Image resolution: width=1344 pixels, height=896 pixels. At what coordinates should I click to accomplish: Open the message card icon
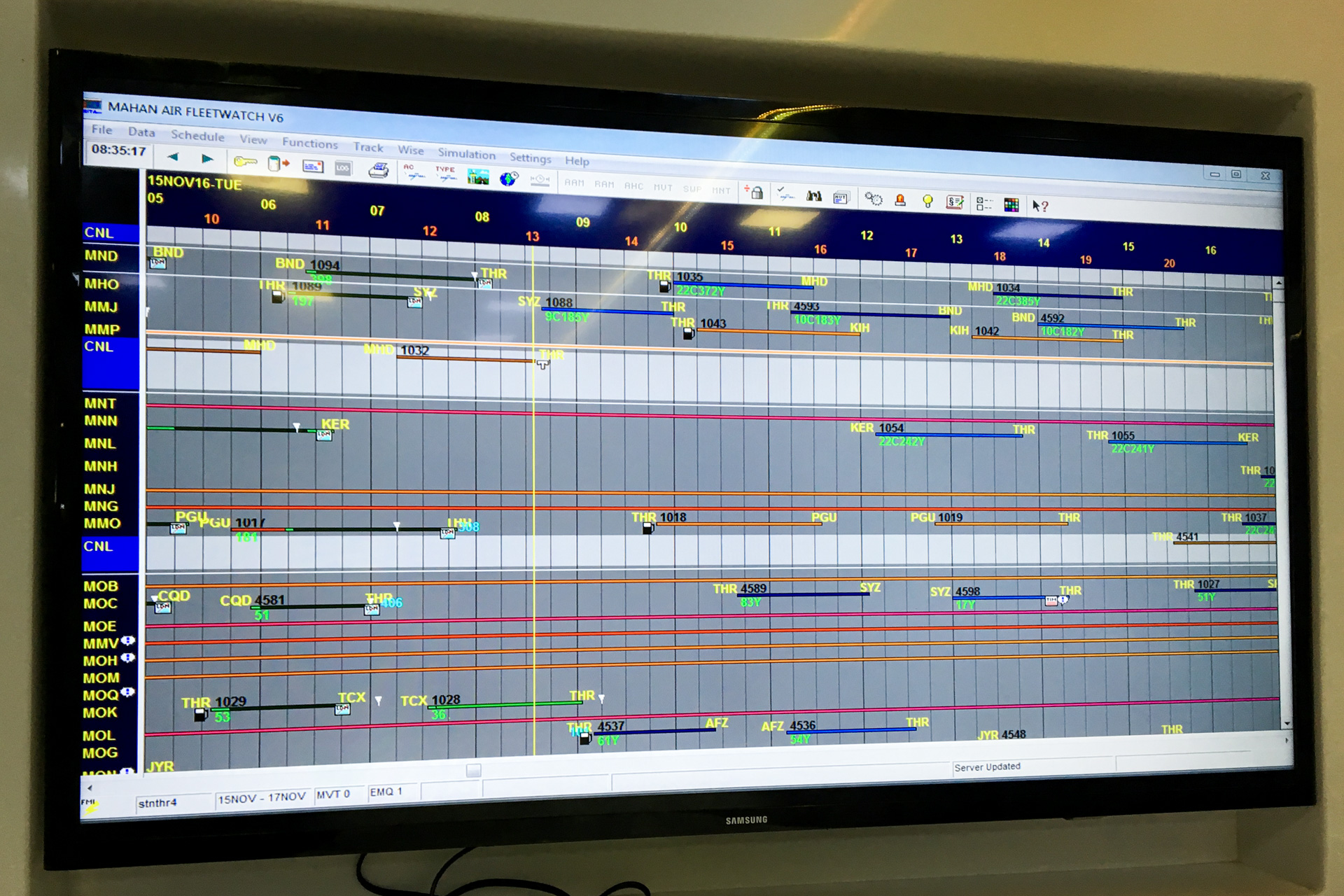(312, 167)
